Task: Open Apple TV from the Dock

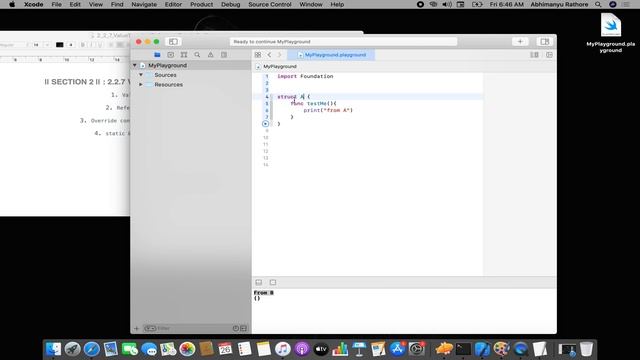Action: [321, 349]
